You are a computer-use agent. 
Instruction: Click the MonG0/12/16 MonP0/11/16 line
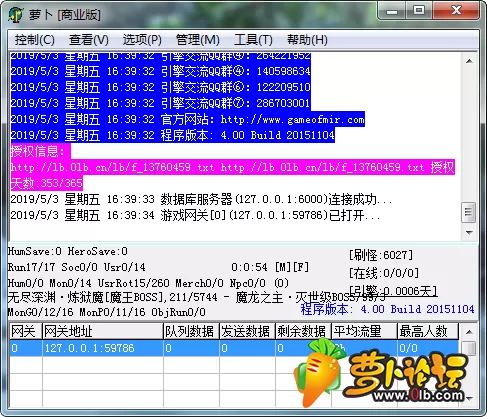(107, 312)
